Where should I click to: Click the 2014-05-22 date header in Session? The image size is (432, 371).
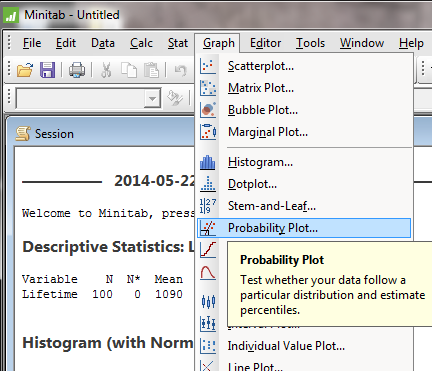point(155,181)
